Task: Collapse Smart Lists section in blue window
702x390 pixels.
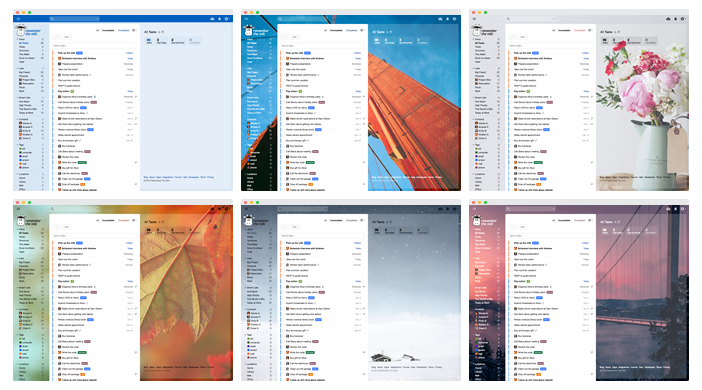Action: (17, 98)
